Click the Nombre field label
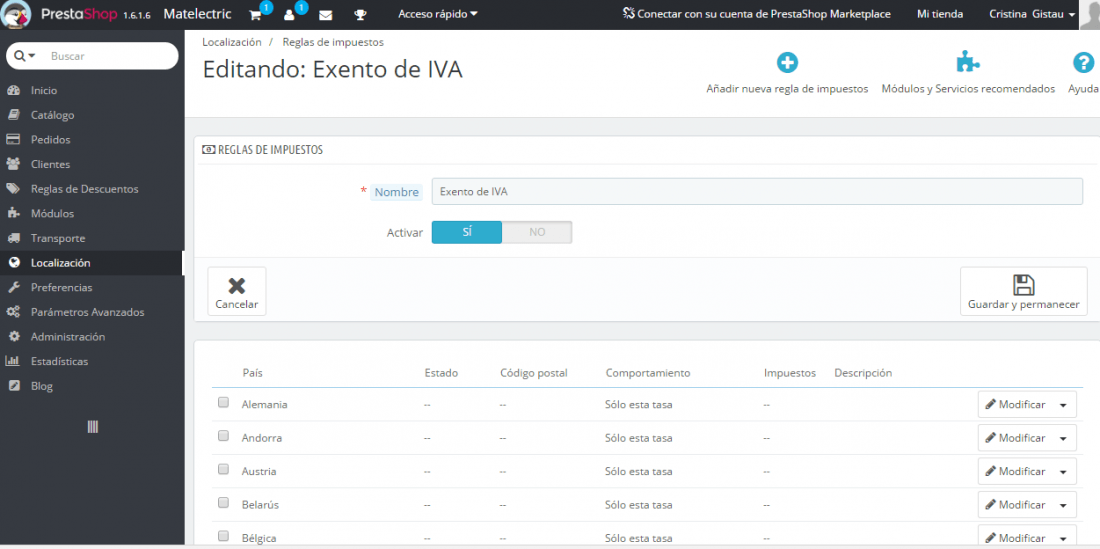Viewport: 1100px width, 549px height. 396,192
